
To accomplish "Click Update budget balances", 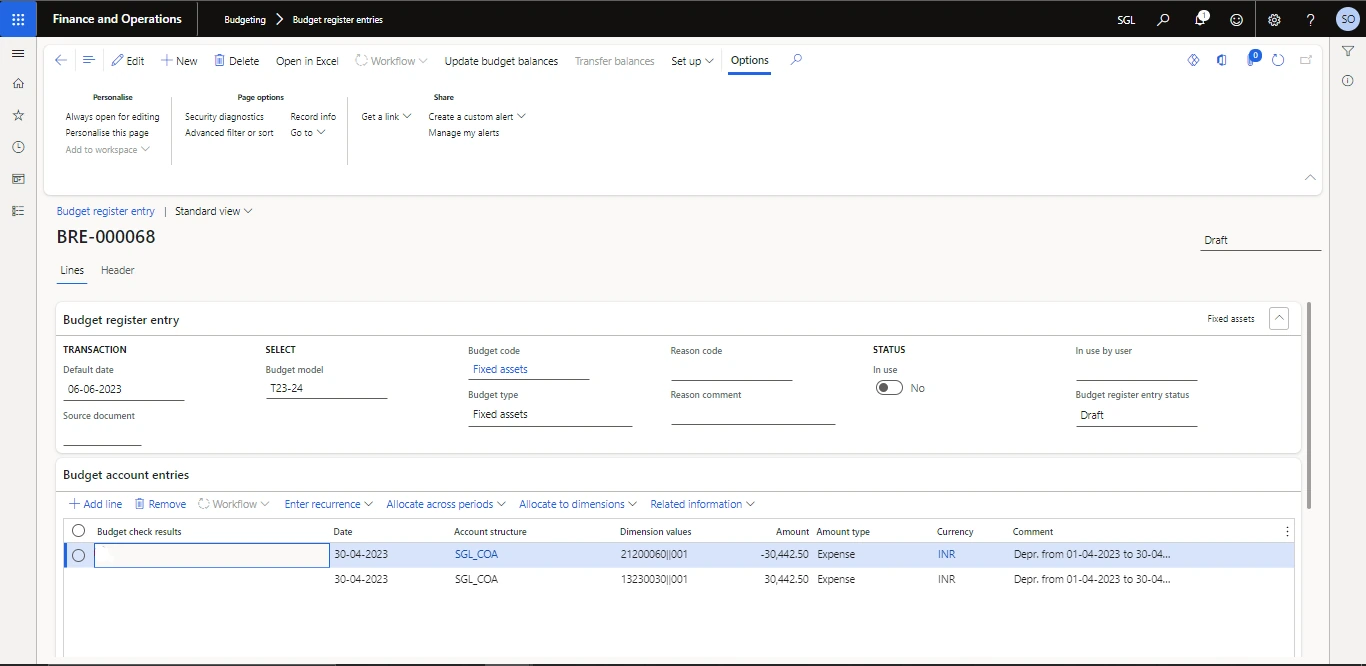I will coord(501,61).
